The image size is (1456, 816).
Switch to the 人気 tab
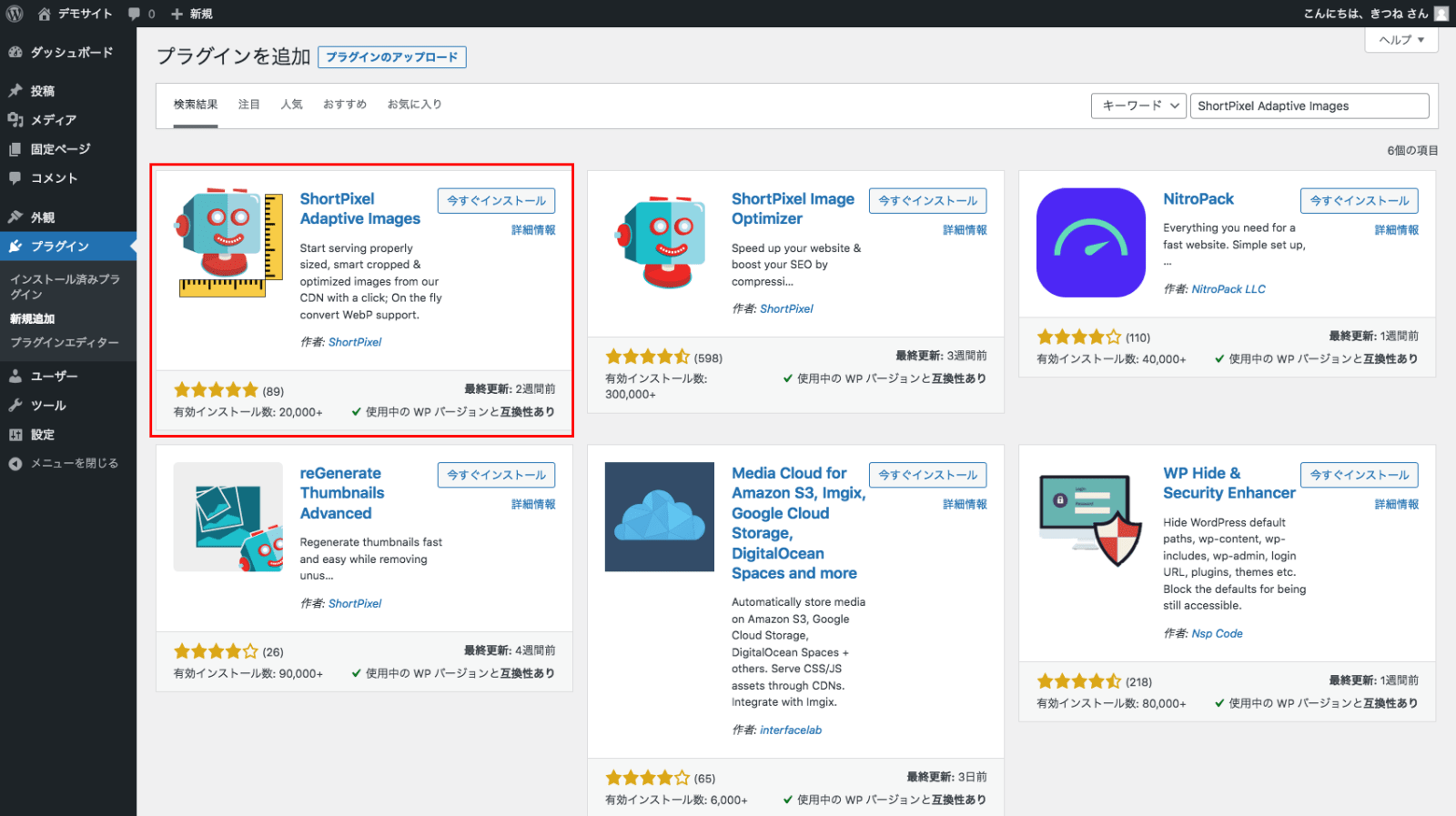click(292, 105)
